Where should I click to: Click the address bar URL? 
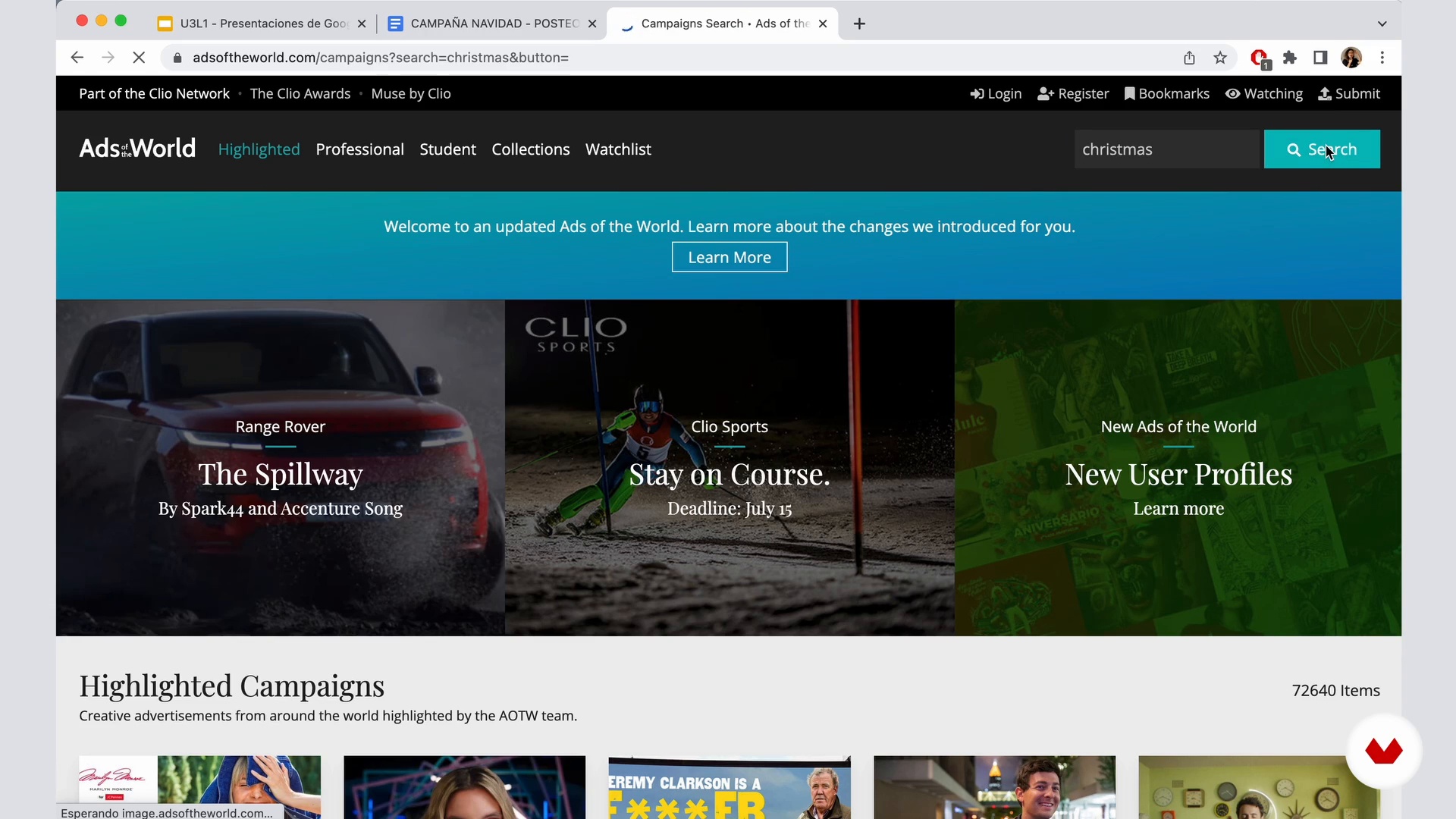[380, 58]
